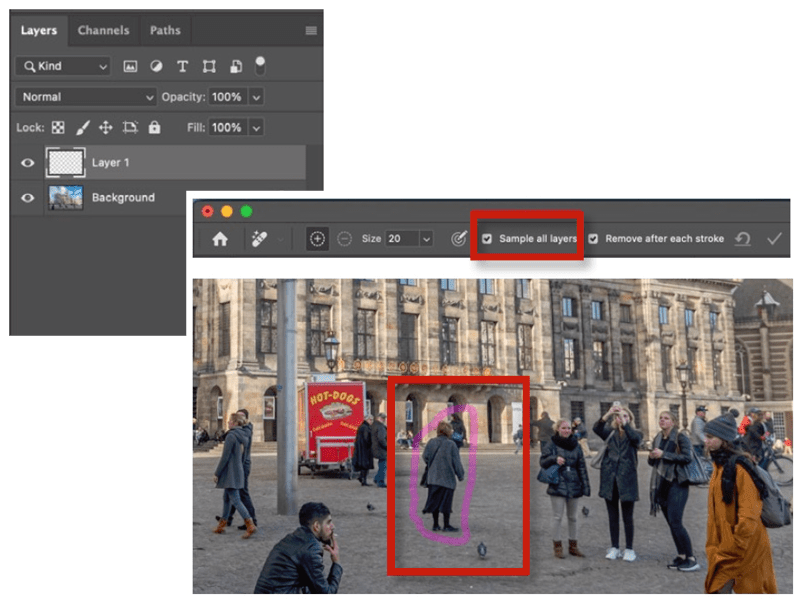Open the Layers panel menu
This screenshot has height=601, width=800.
[x=311, y=31]
